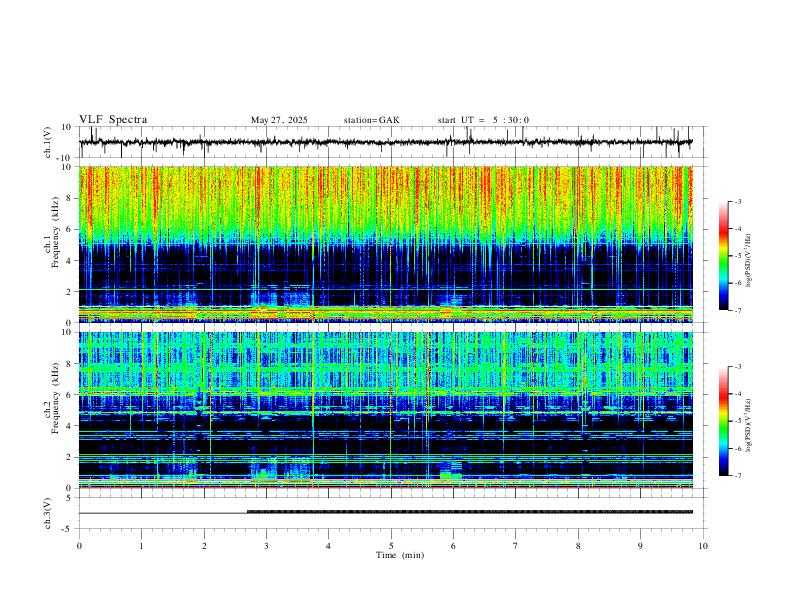
Task: Click the "2" kHz tick on ch.2 frequency axis
Action: 69,457
